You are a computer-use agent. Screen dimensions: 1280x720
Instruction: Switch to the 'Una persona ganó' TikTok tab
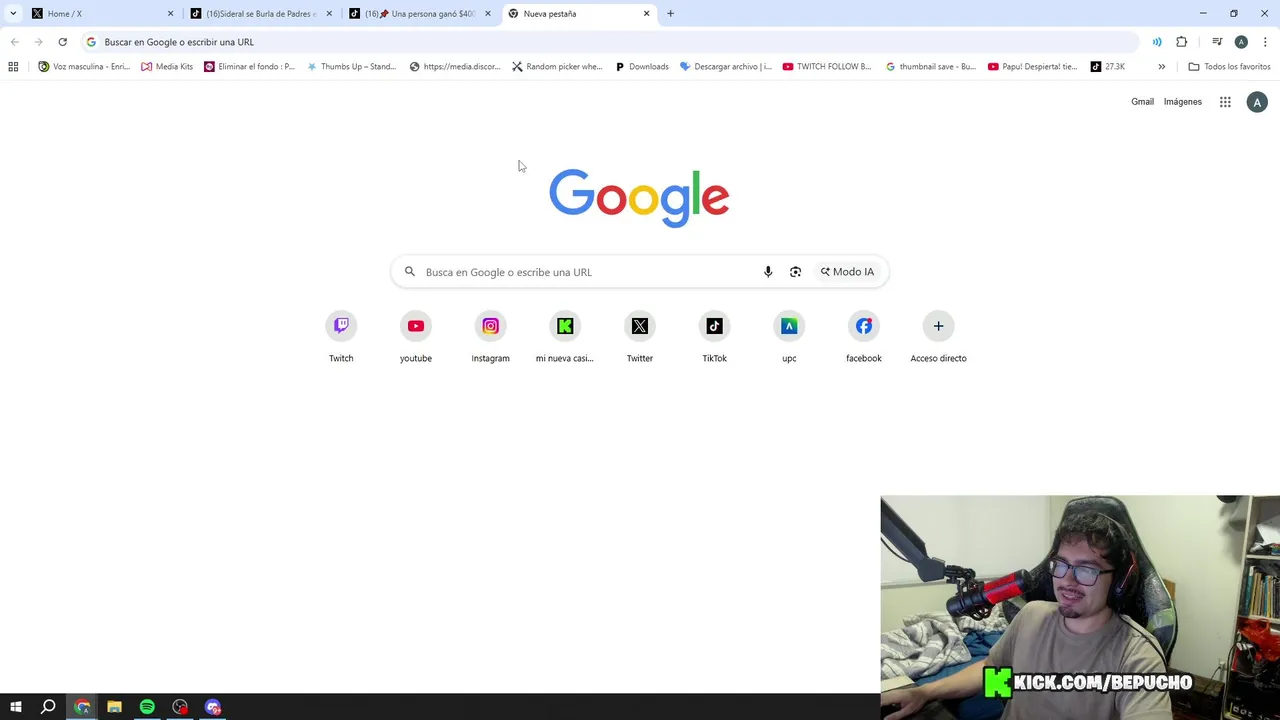[x=420, y=14]
